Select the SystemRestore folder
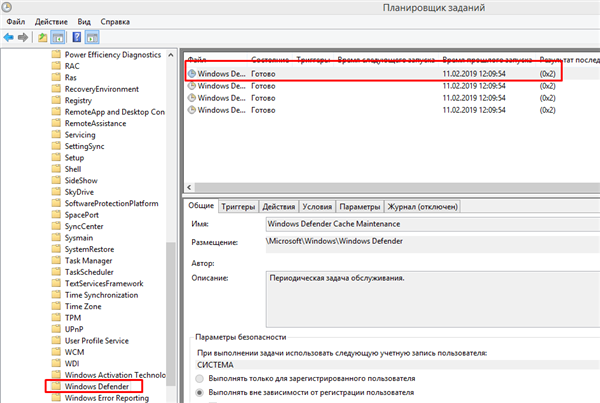The width and height of the screenshot is (600, 403). [89, 249]
